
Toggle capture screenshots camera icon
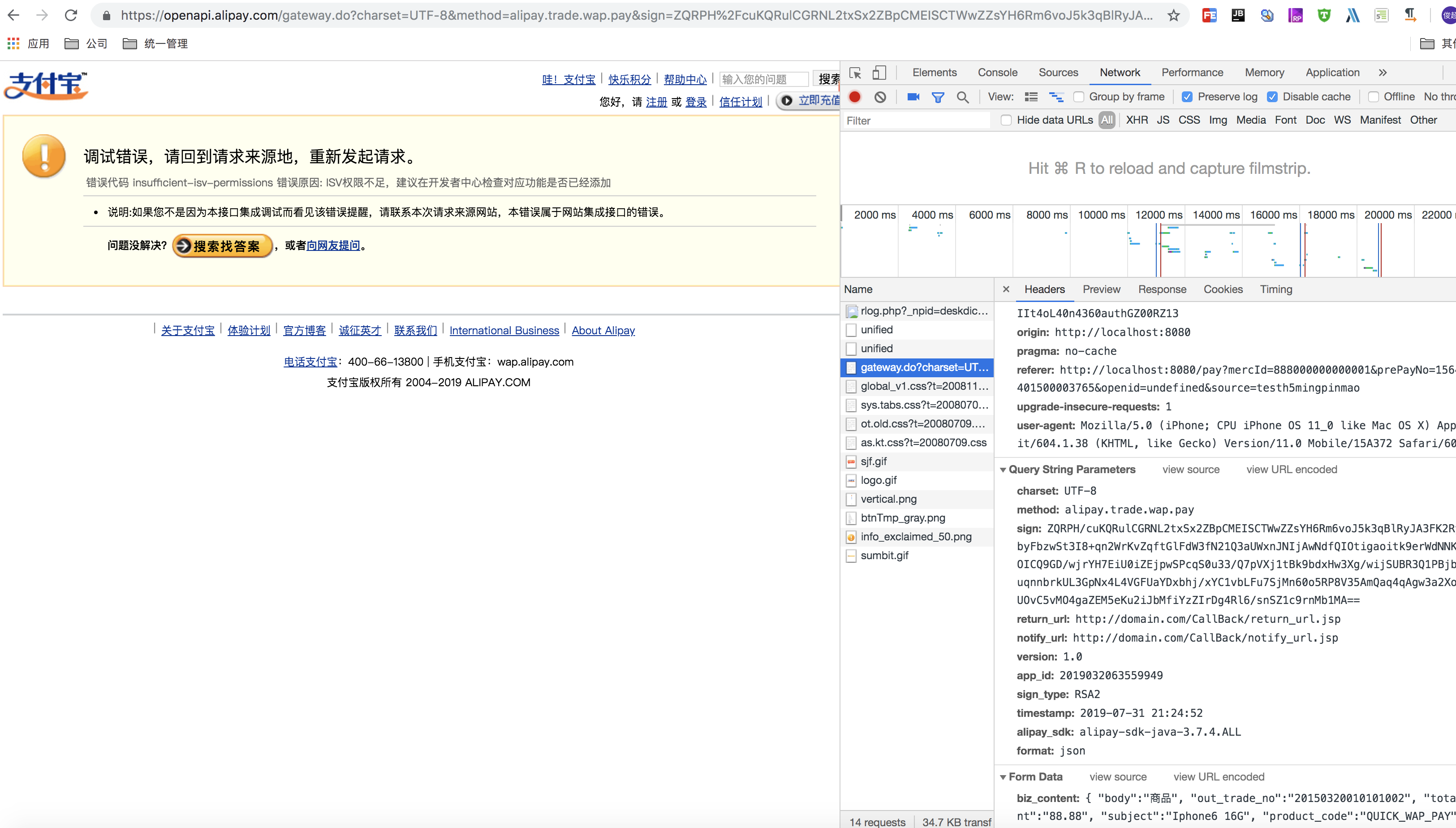tap(913, 97)
